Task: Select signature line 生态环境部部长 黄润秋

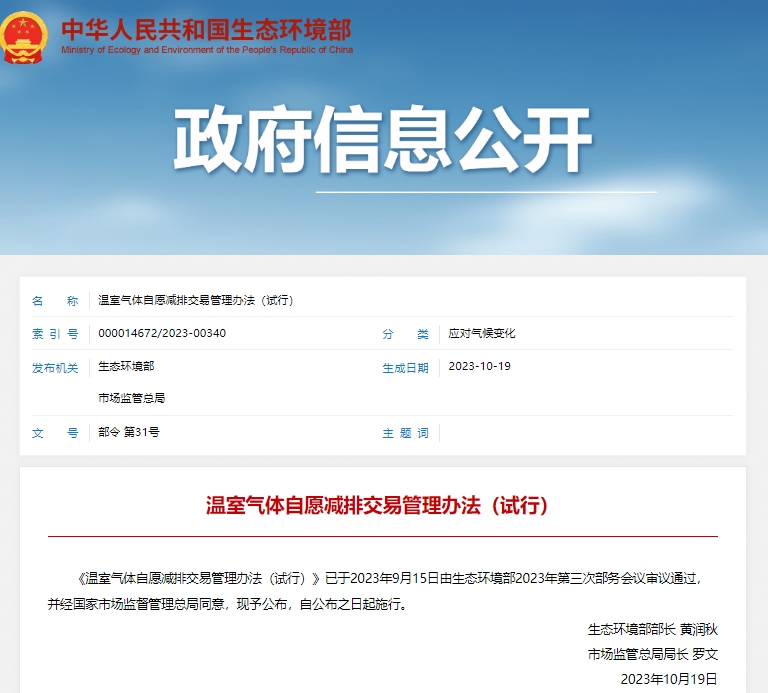Action: coord(652,629)
